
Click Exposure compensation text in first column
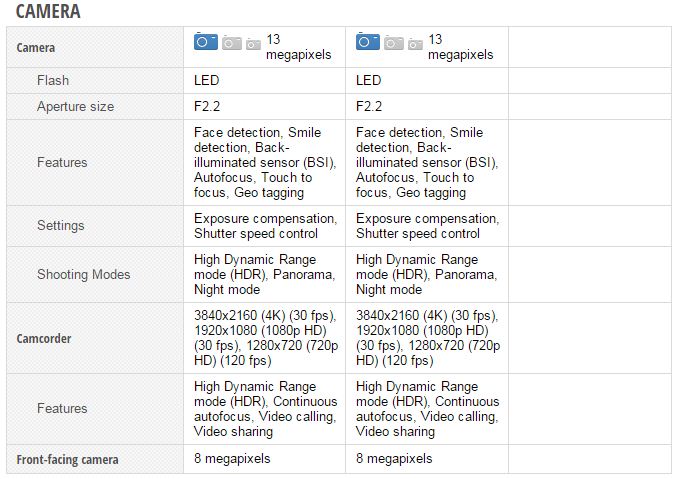[265, 218]
